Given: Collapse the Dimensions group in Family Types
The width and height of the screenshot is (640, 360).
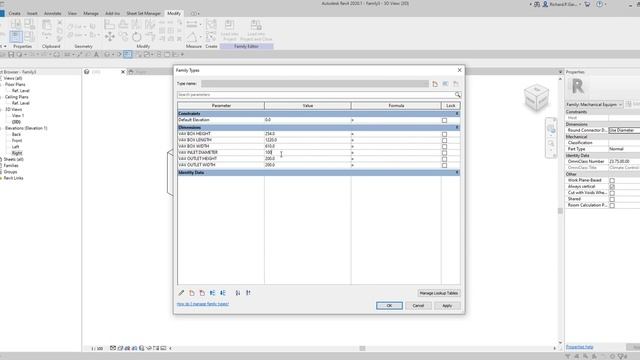Looking at the screenshot, I should 457,127.
